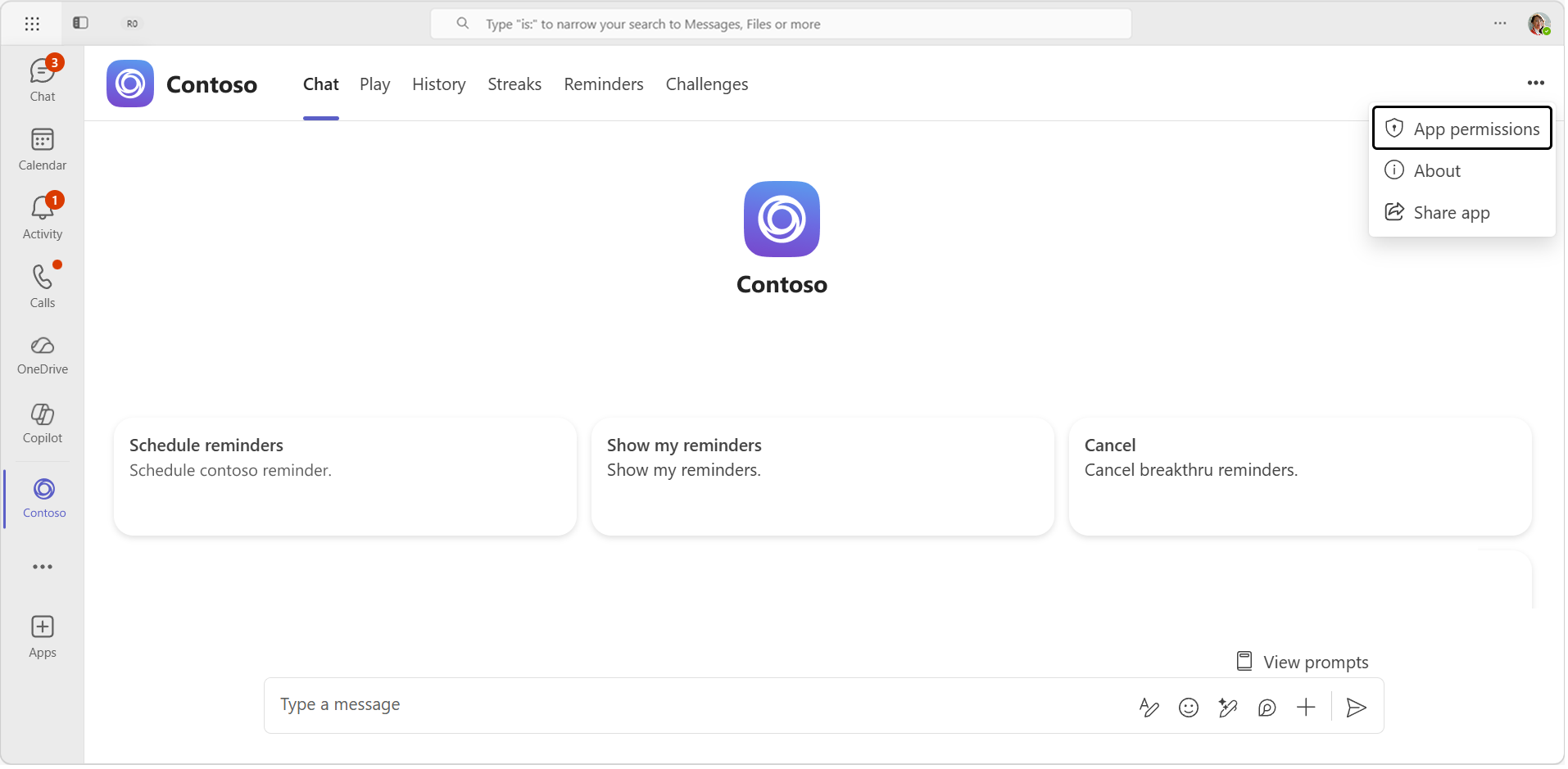1568x769 pixels.
Task: Open the Calls section
Action: (42, 285)
